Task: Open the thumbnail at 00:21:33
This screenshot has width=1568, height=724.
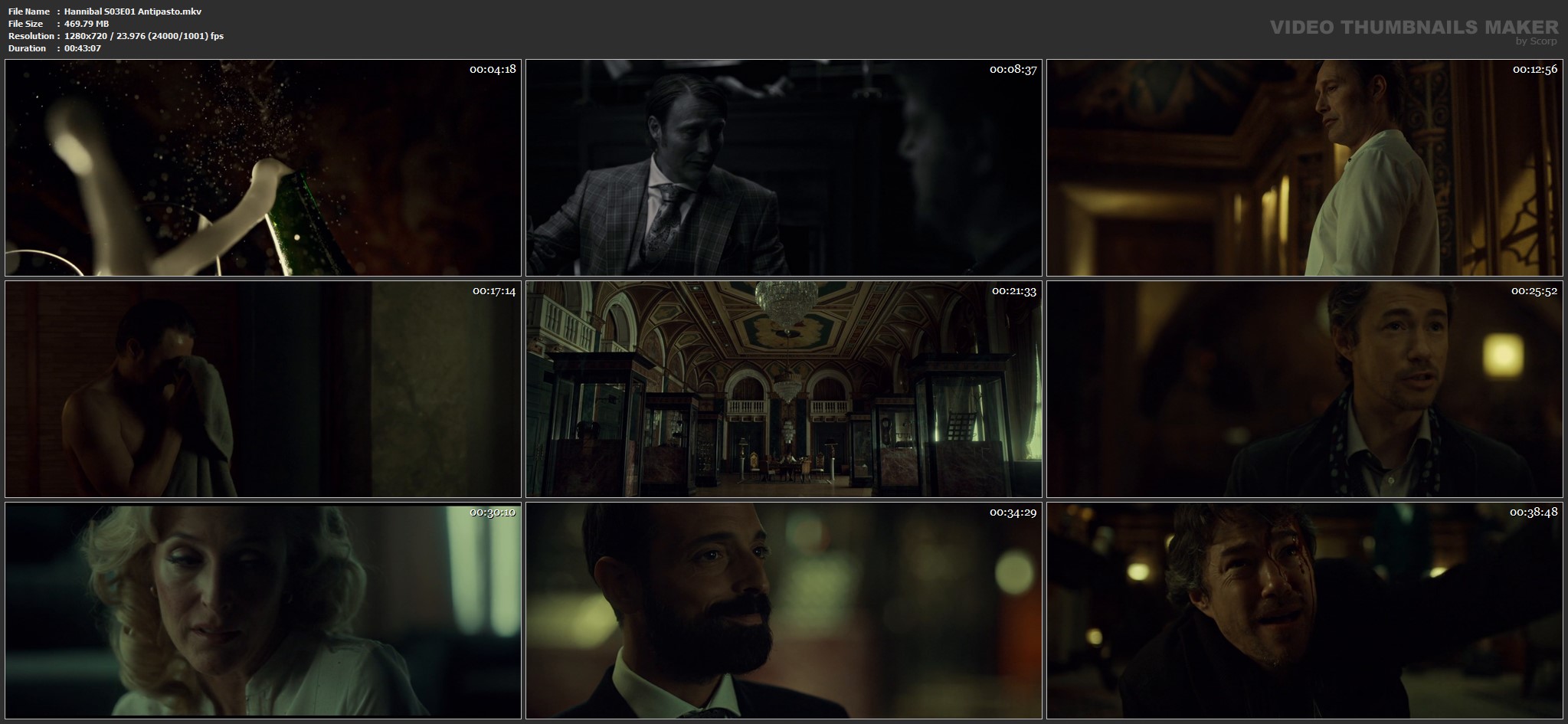Action: tap(784, 389)
